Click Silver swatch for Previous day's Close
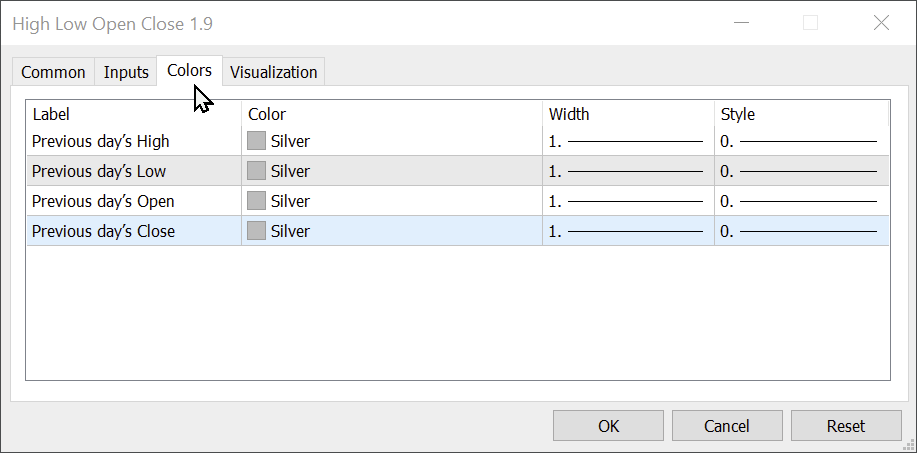Viewport: 917px width, 453px height. 257,231
